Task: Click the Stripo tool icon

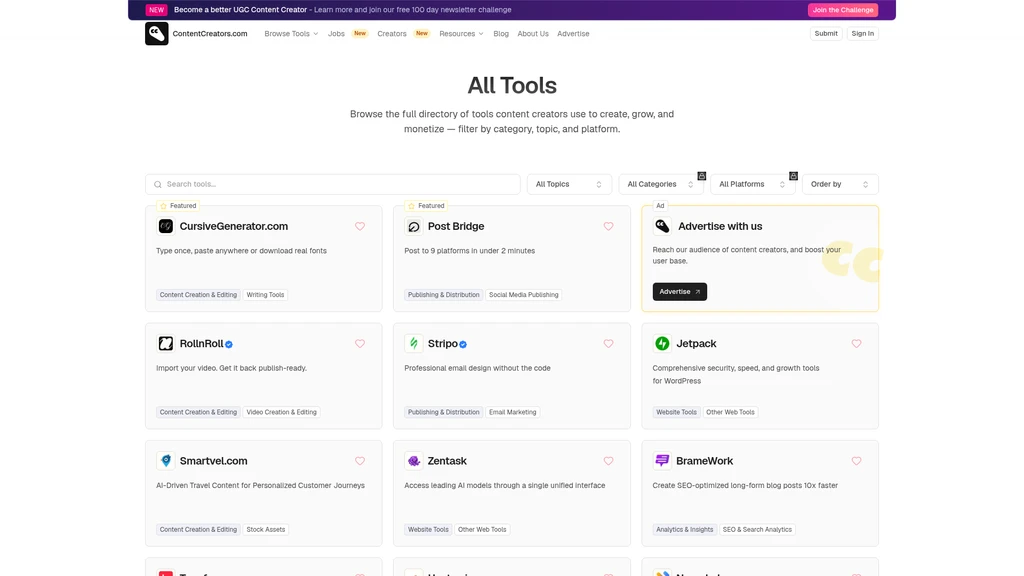Action: click(413, 344)
